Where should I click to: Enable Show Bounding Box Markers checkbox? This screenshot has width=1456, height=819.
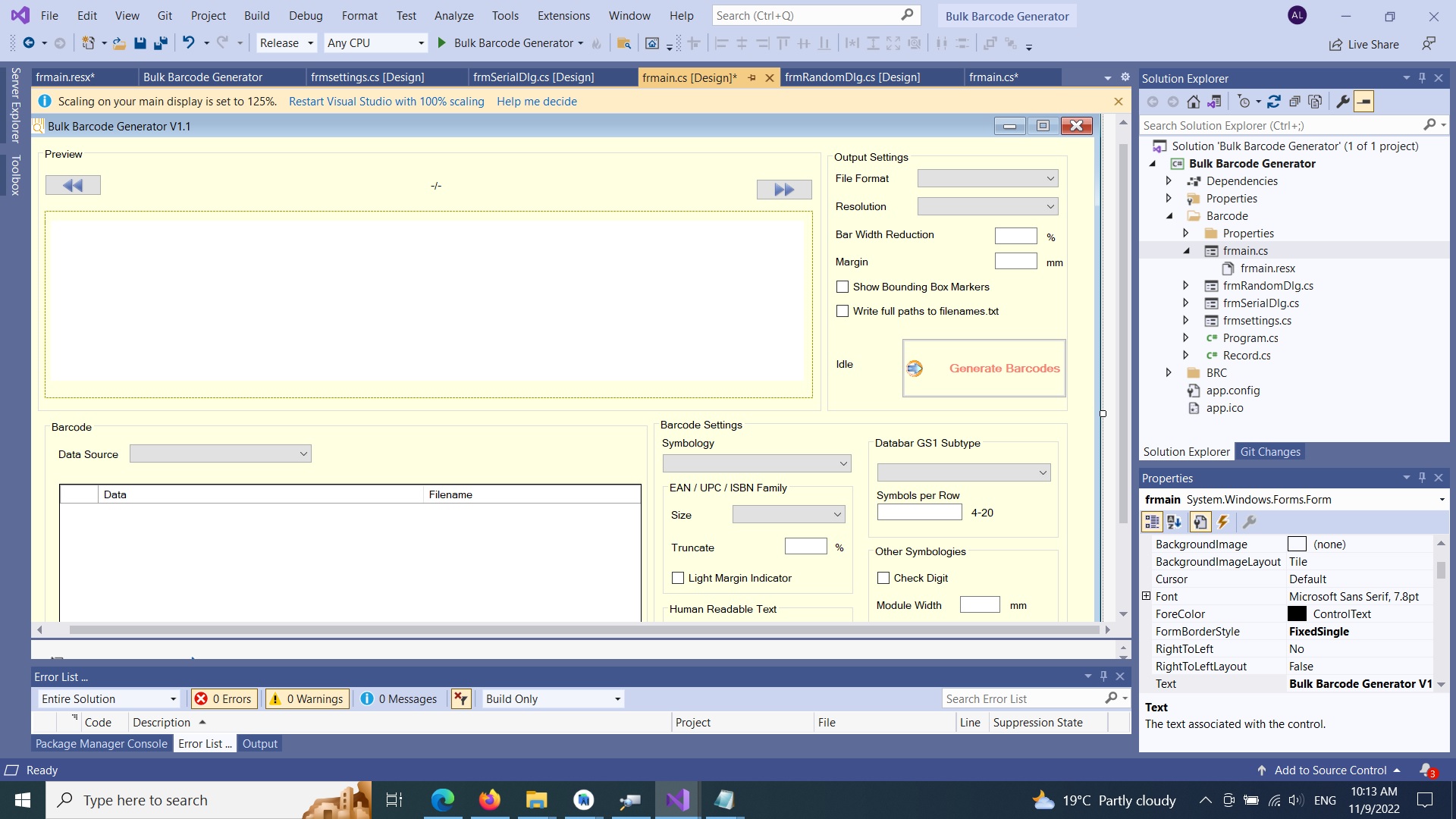click(x=843, y=287)
